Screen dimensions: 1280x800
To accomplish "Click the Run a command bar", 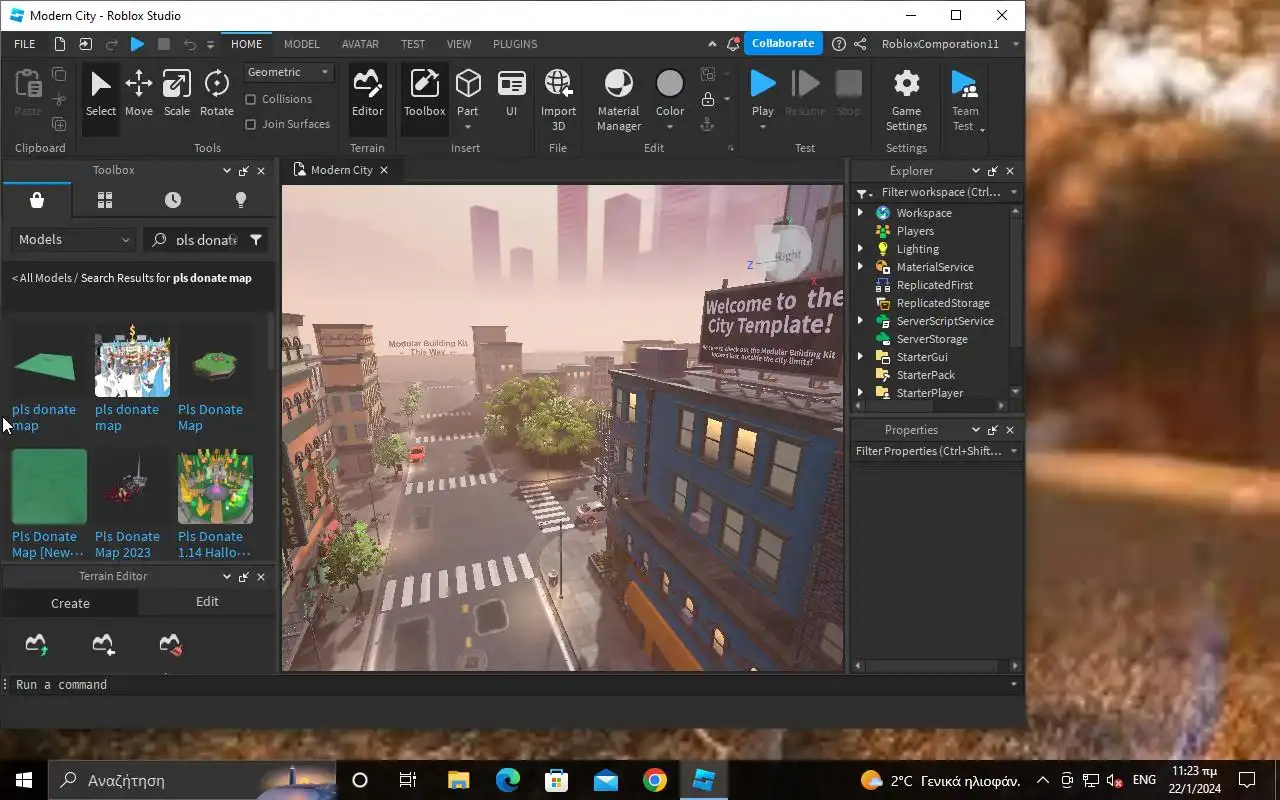I will point(510,685).
